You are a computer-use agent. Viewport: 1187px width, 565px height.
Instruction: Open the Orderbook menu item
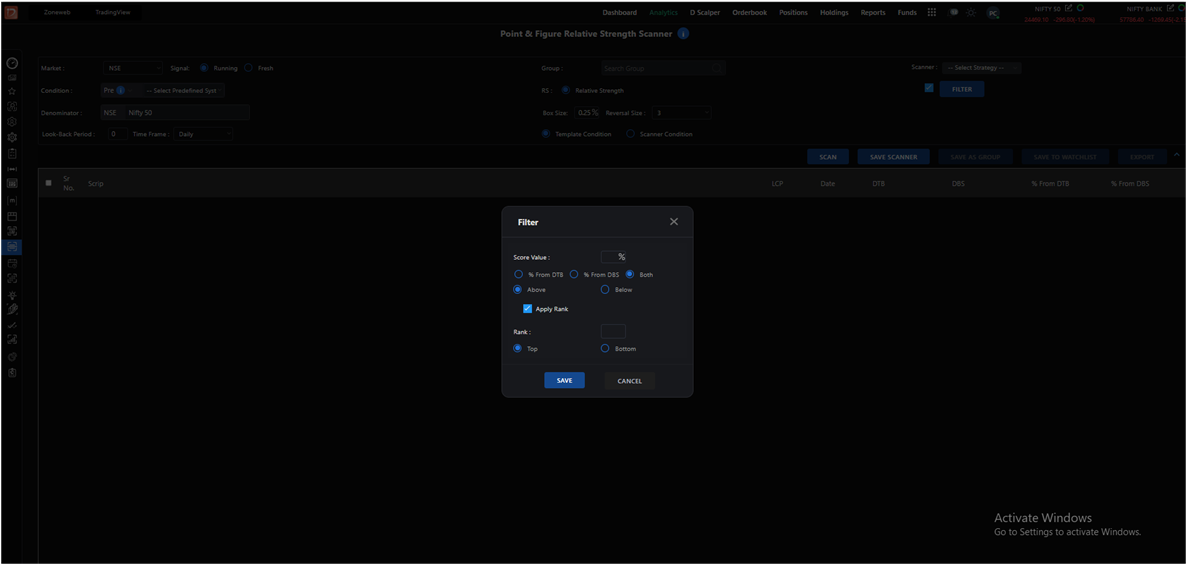click(749, 12)
